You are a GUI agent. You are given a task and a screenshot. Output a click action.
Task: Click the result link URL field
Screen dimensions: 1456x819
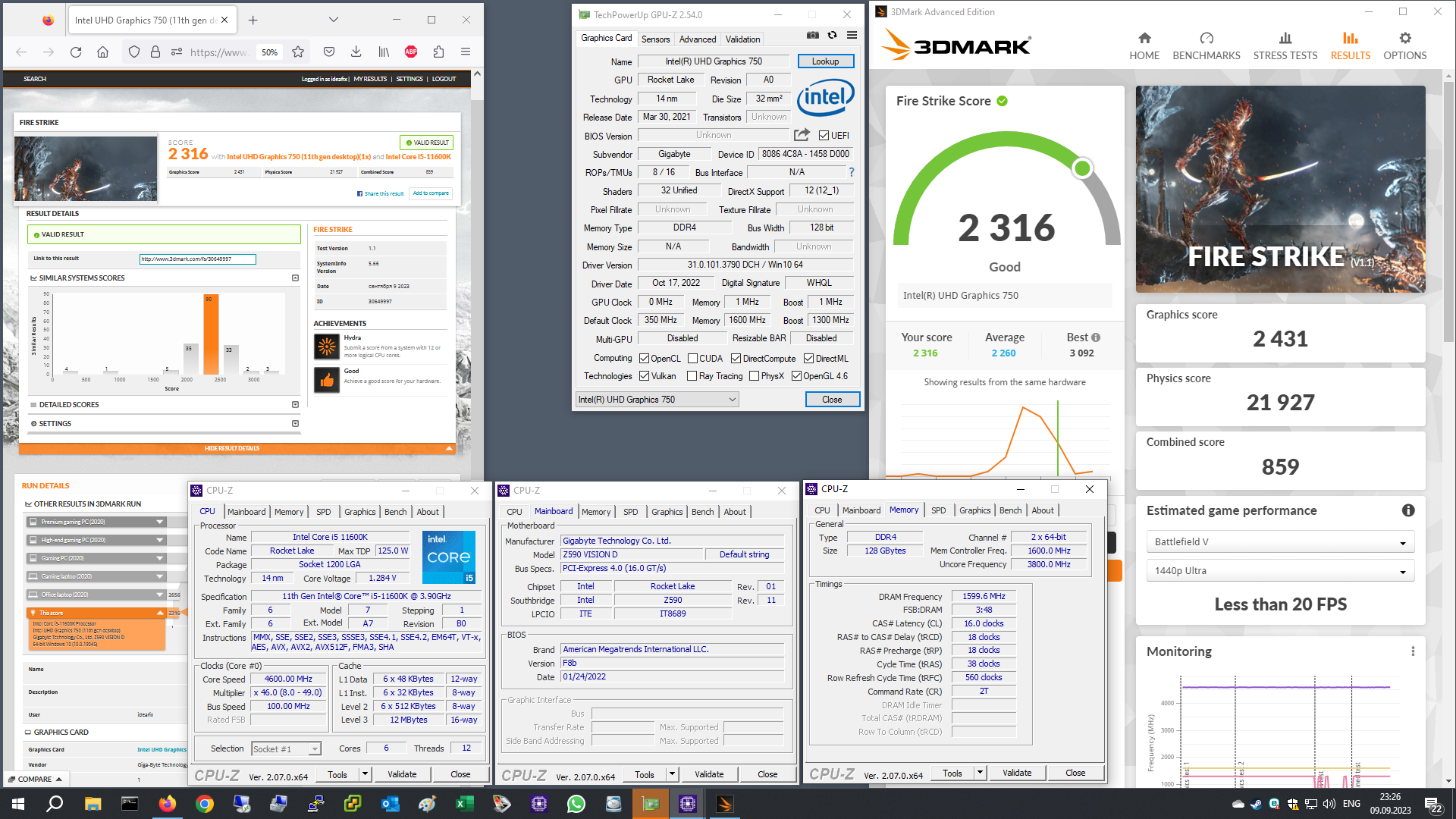pos(197,259)
